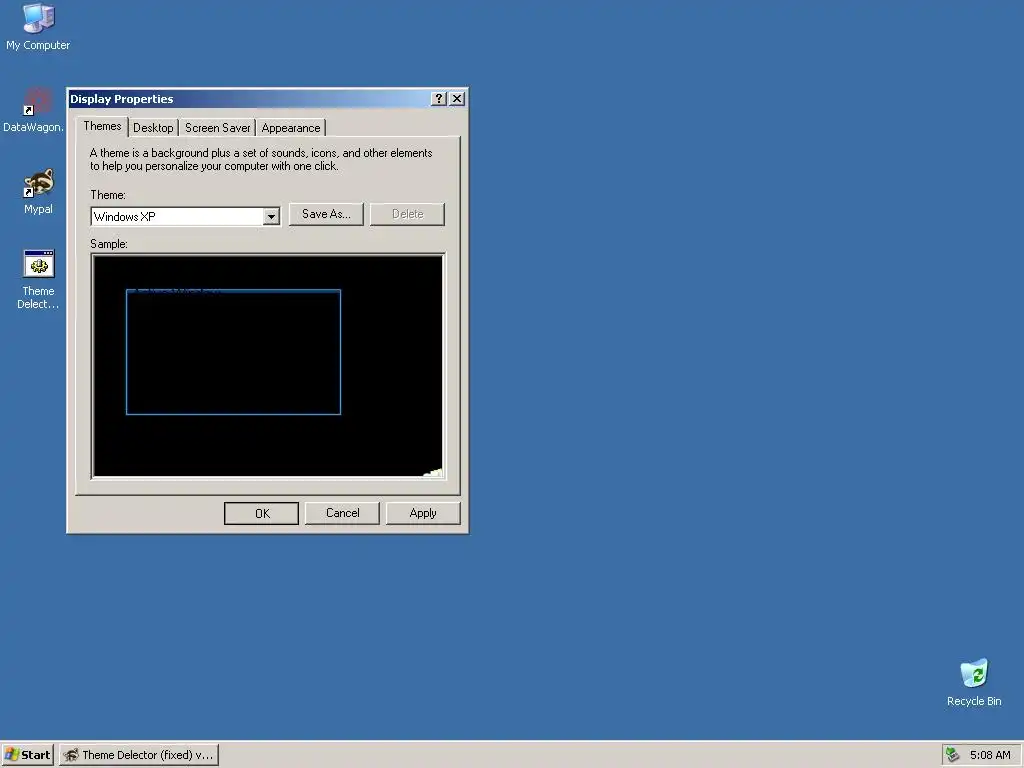Open the Screen Saver tab
The image size is (1024, 768).
217,128
